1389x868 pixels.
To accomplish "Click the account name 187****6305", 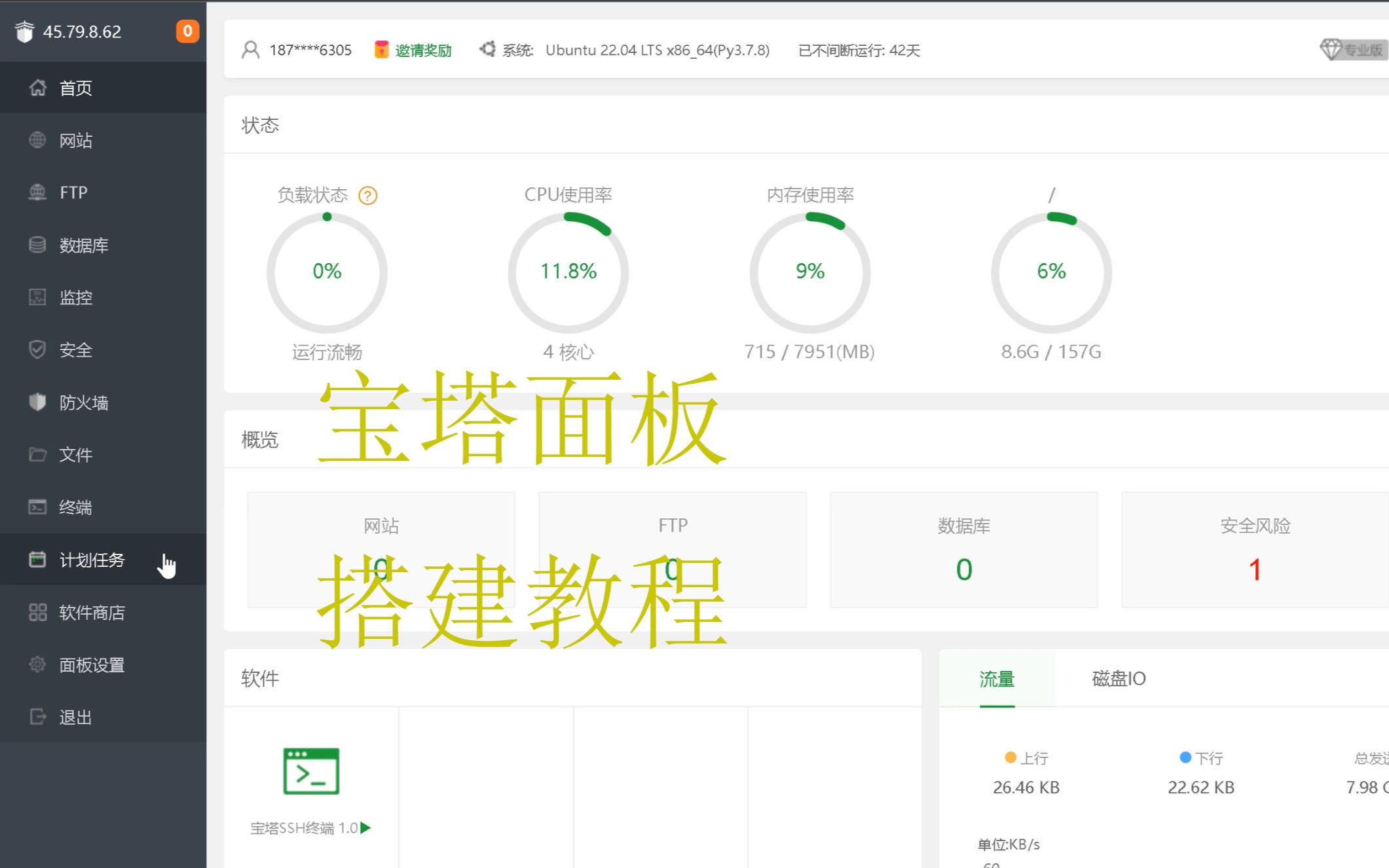I will click(x=310, y=50).
